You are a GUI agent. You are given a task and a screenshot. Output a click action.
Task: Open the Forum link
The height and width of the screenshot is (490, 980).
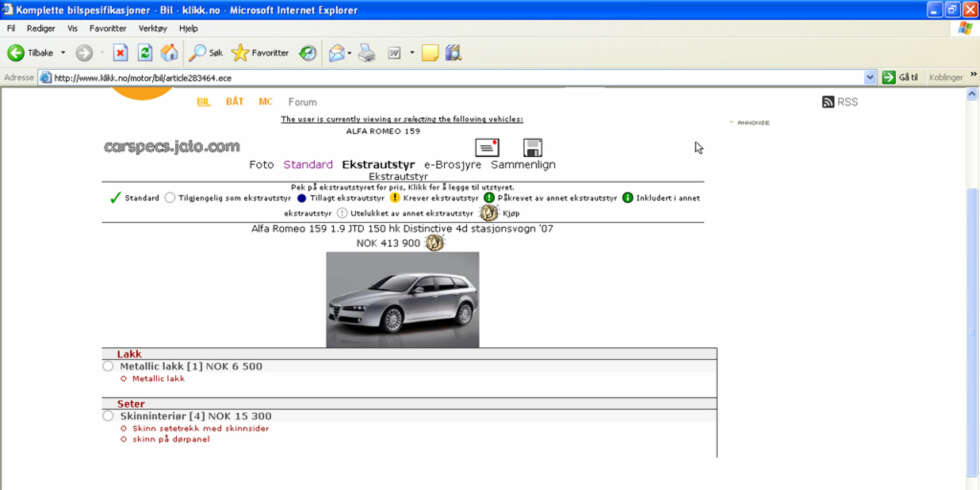point(302,102)
